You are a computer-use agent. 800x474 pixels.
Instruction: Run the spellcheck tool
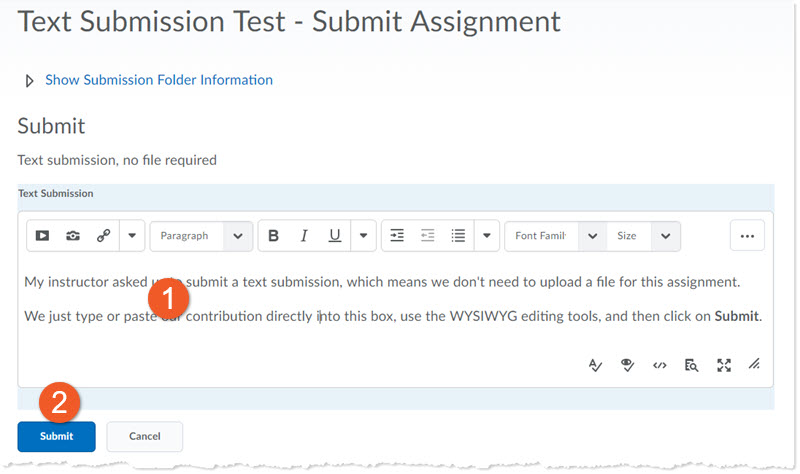(x=596, y=365)
